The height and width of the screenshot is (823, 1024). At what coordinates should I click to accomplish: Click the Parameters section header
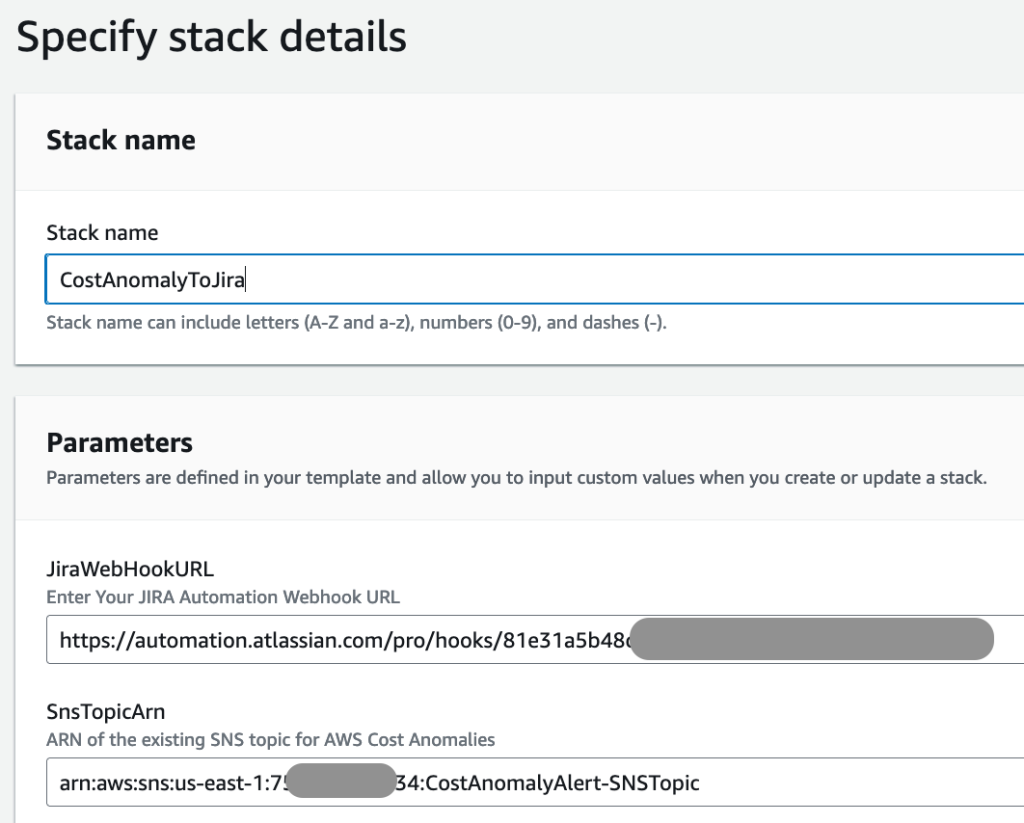[x=118, y=442]
